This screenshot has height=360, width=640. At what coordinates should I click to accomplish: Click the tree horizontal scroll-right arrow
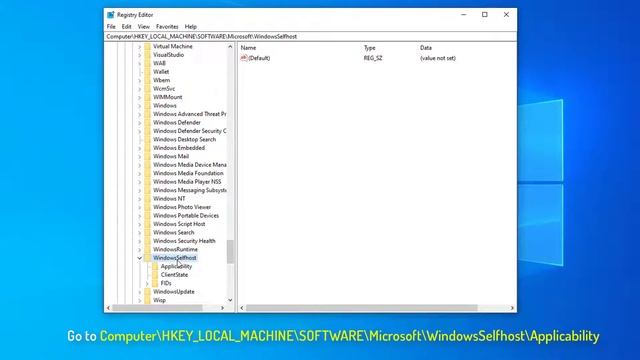(222, 308)
